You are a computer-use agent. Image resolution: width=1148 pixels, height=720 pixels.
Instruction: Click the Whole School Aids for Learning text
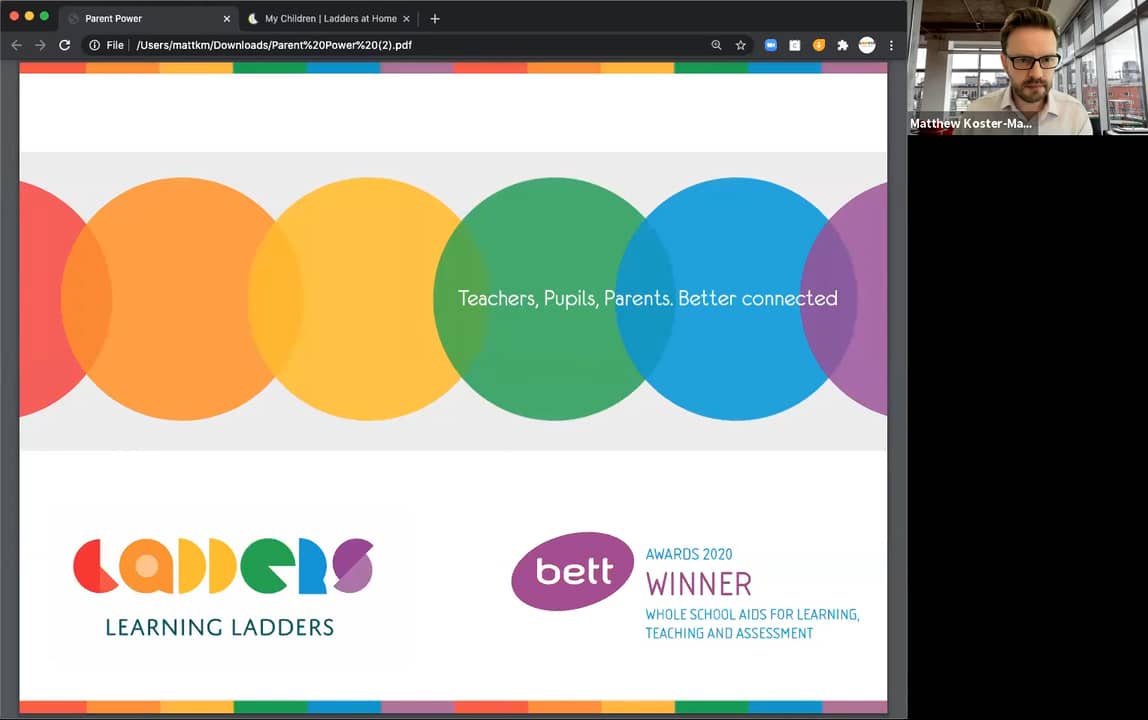pyautogui.click(x=752, y=624)
